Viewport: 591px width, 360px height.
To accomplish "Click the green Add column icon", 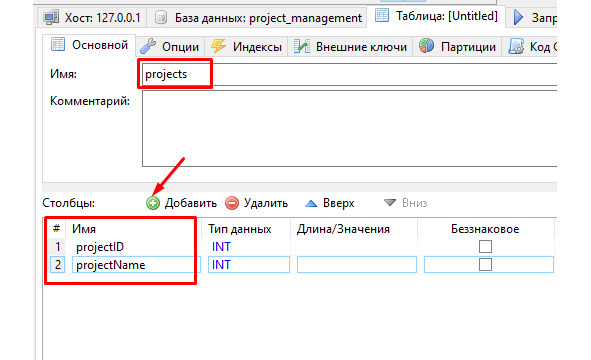I will [153, 203].
